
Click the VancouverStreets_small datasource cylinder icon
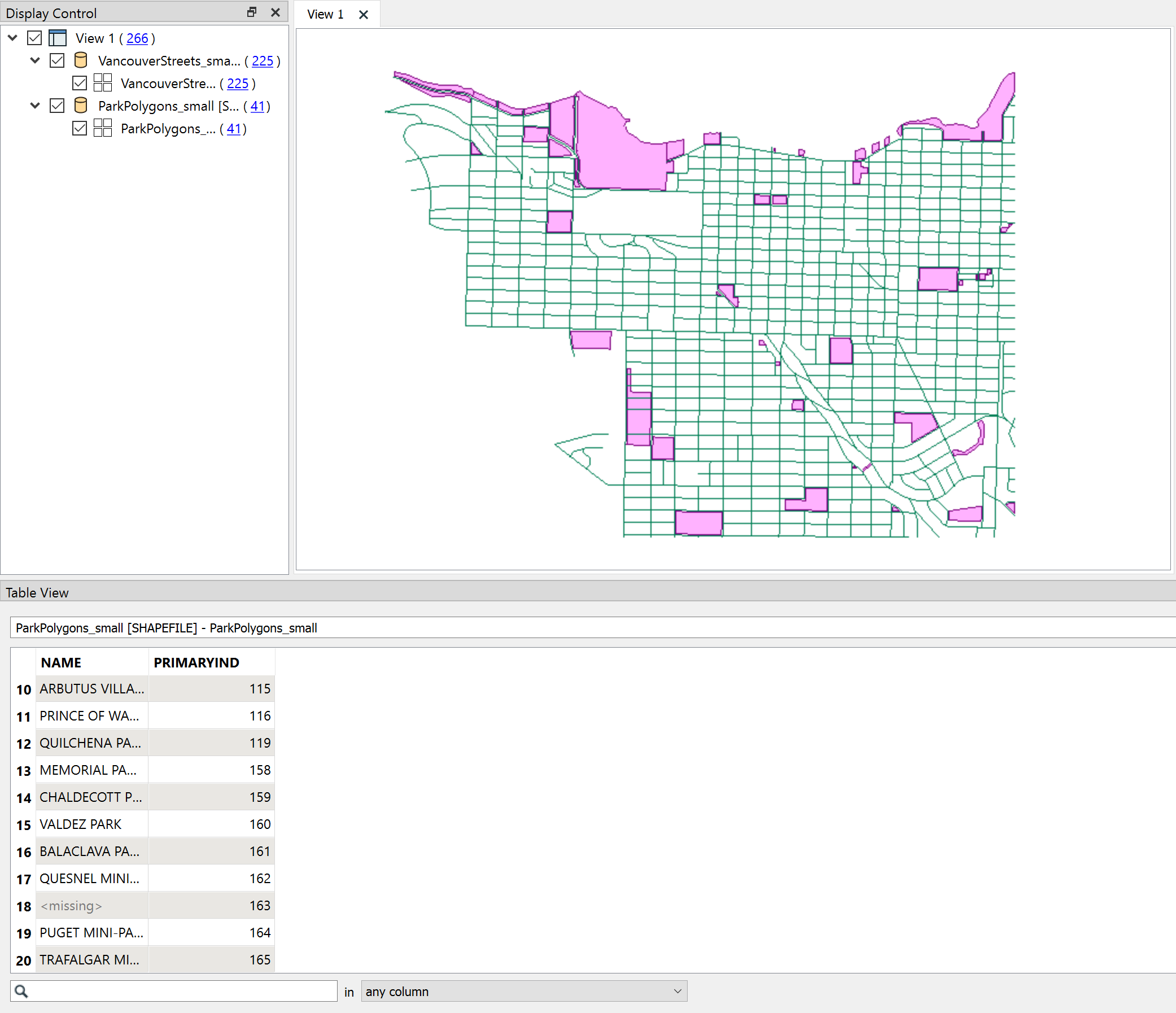click(x=81, y=60)
